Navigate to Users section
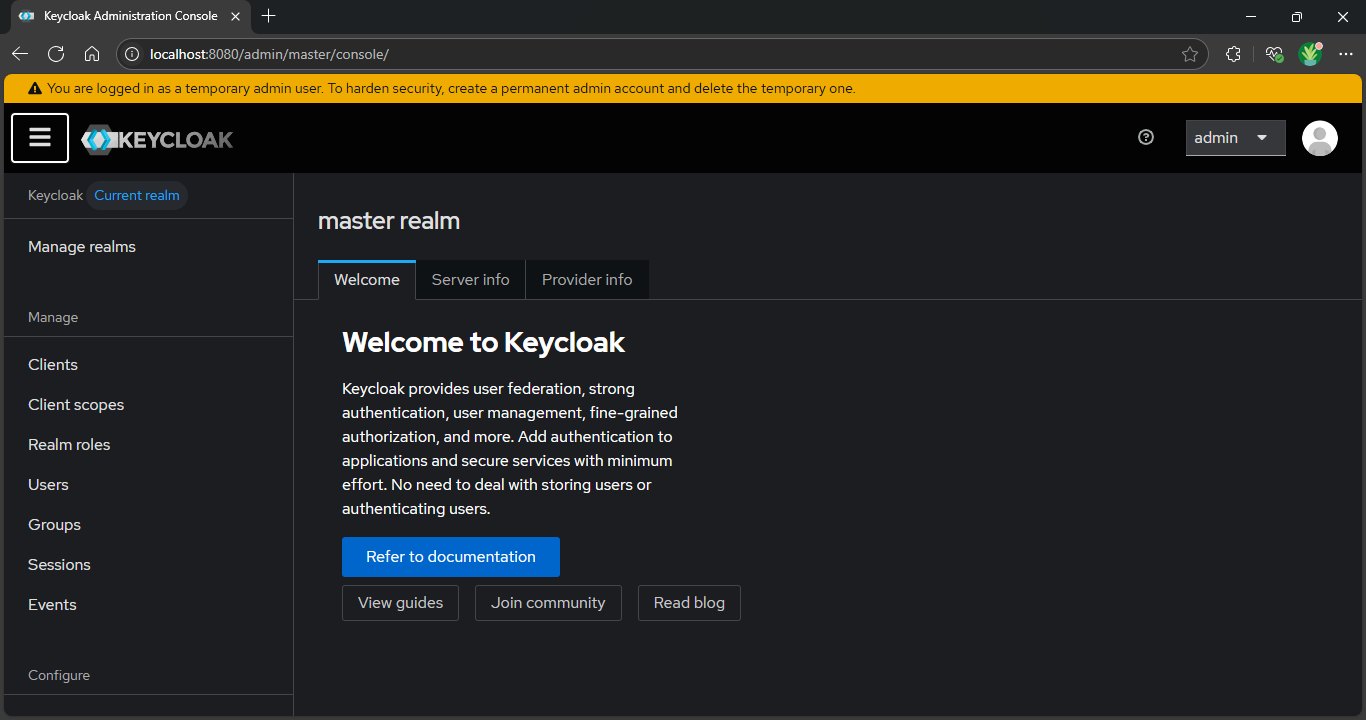This screenshot has width=1366, height=720. coord(48,485)
